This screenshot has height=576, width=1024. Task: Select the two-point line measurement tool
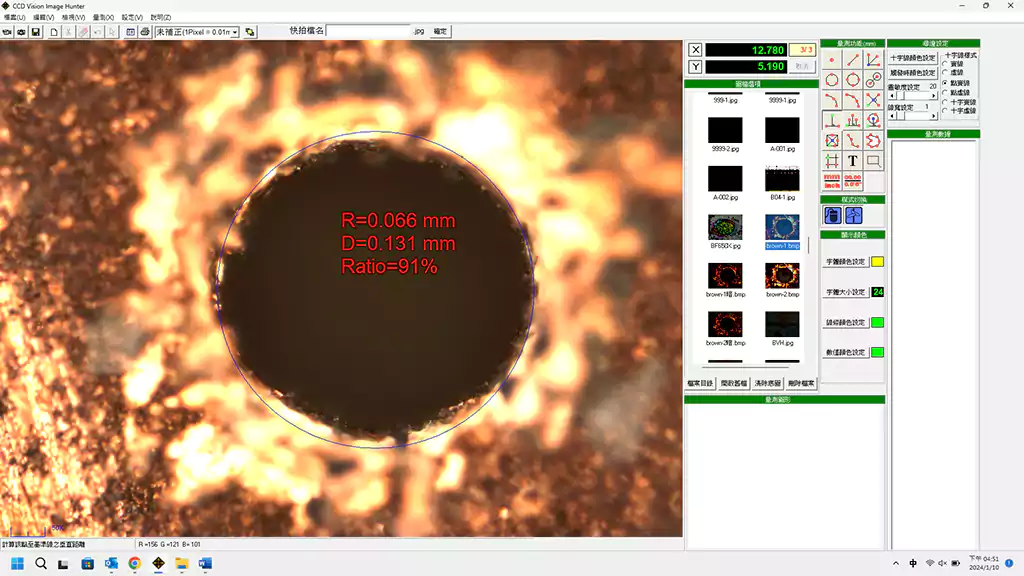[x=853, y=59]
